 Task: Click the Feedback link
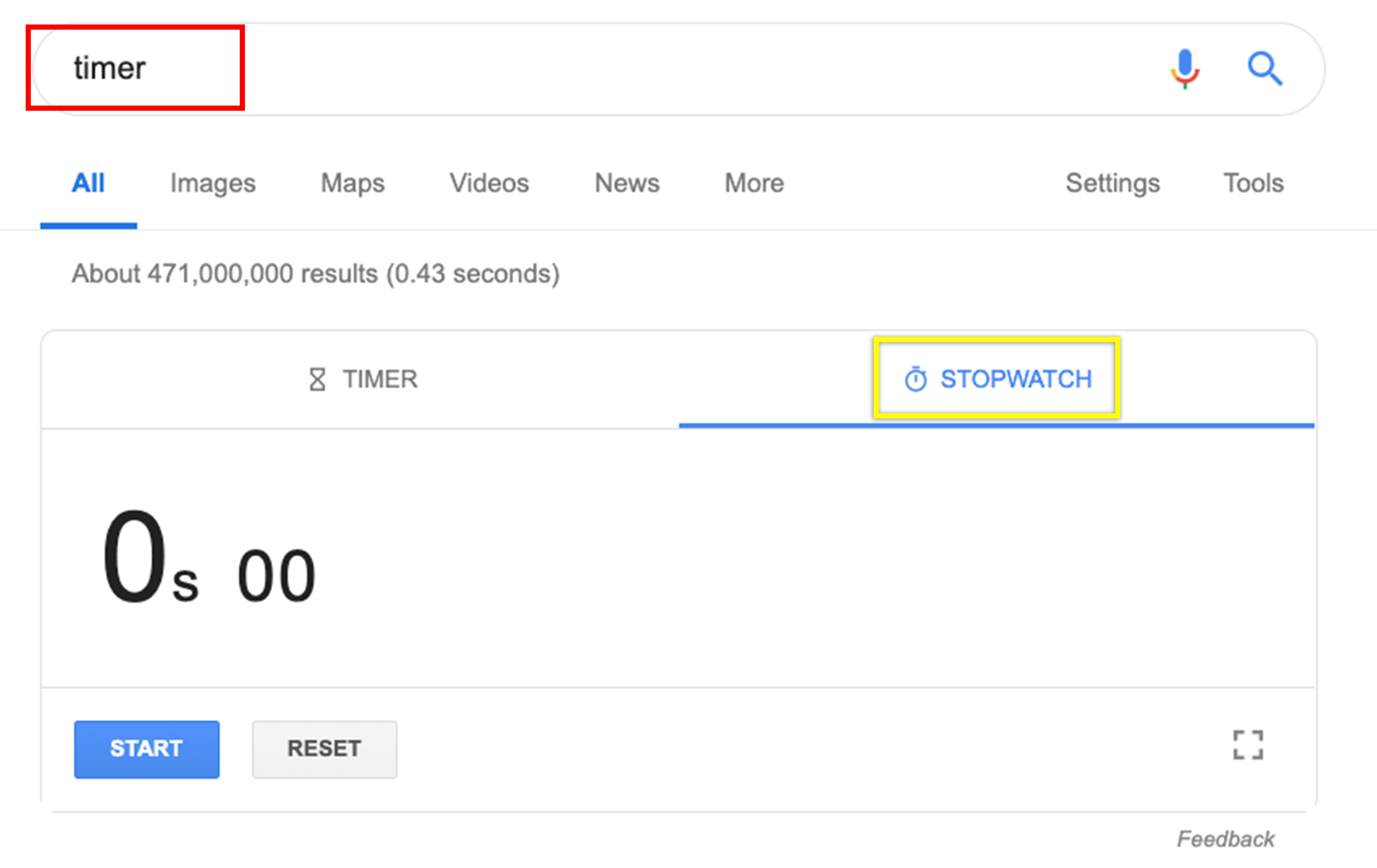tap(1225, 839)
